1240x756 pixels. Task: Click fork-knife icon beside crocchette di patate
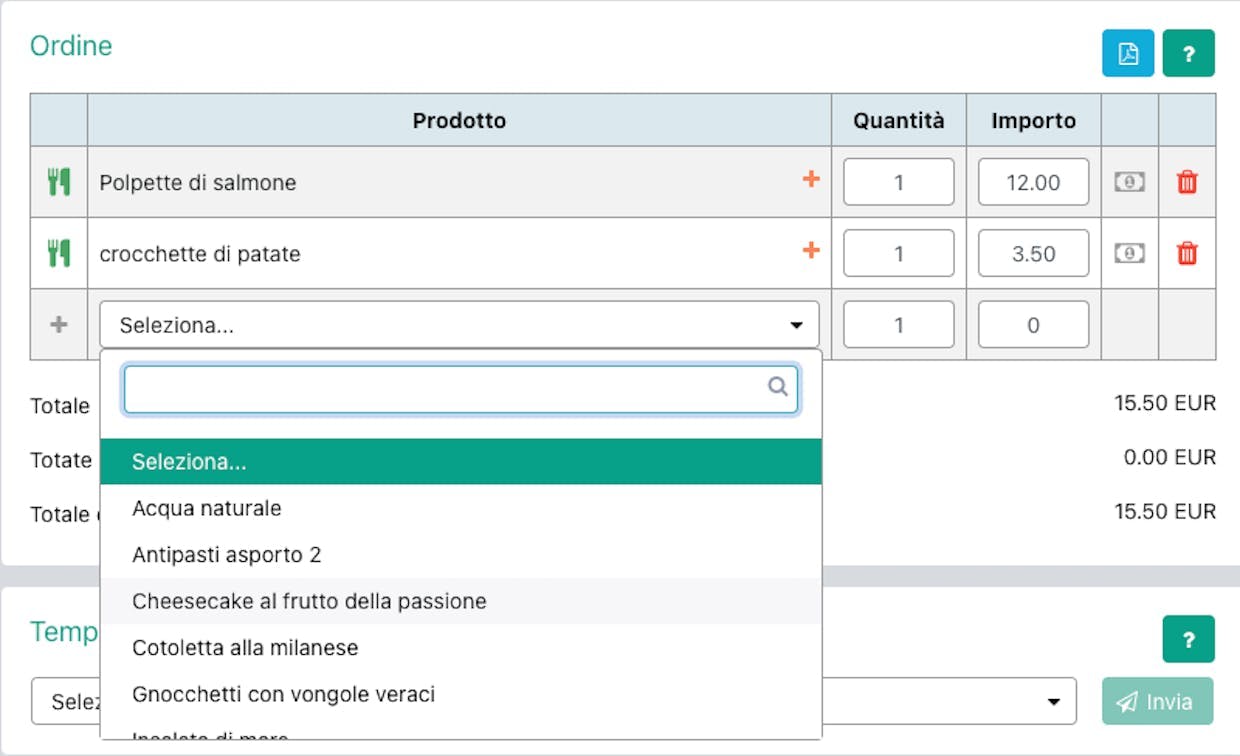pyautogui.click(x=59, y=254)
